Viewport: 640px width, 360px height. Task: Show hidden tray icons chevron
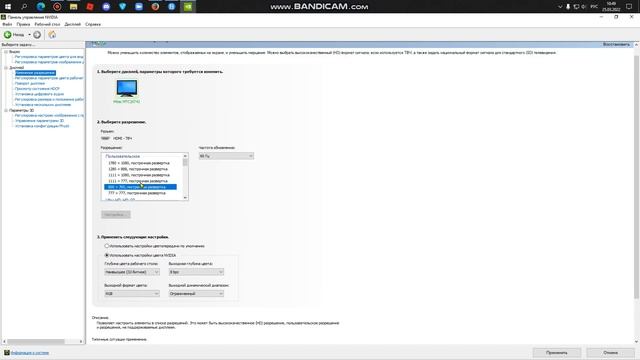point(560,7)
